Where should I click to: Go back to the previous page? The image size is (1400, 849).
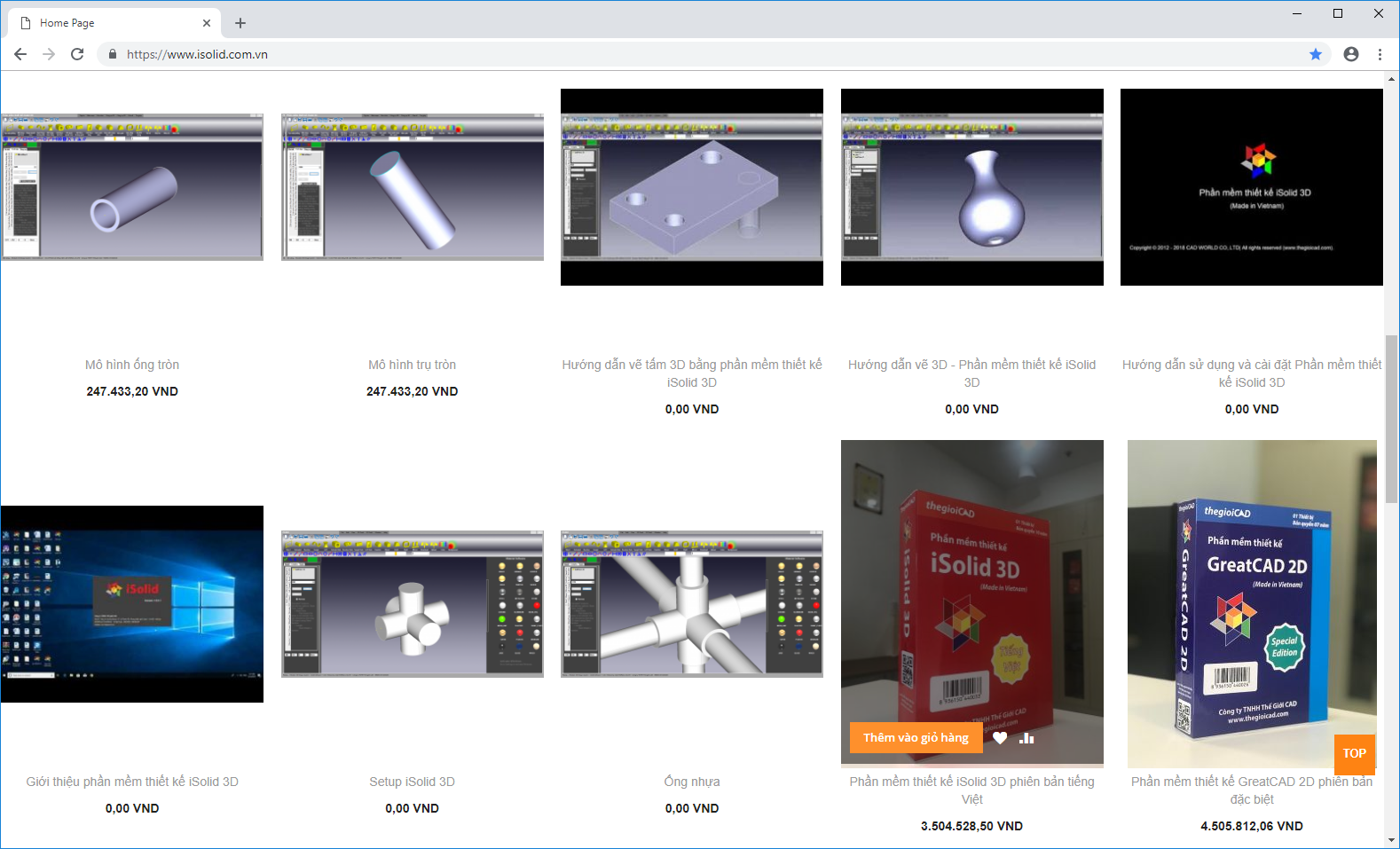(x=20, y=54)
